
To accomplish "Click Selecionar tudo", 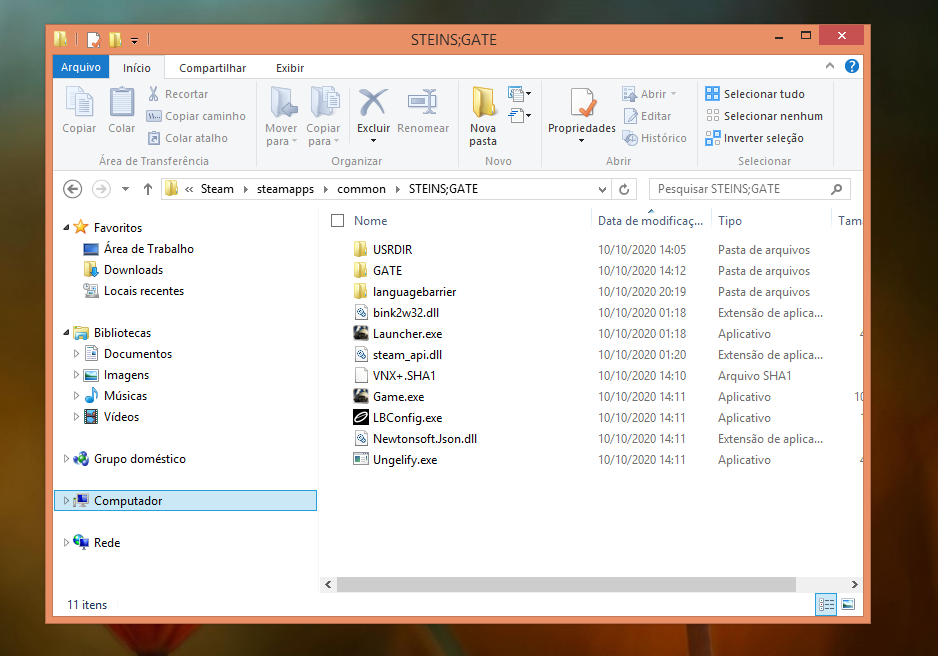I will pos(755,94).
